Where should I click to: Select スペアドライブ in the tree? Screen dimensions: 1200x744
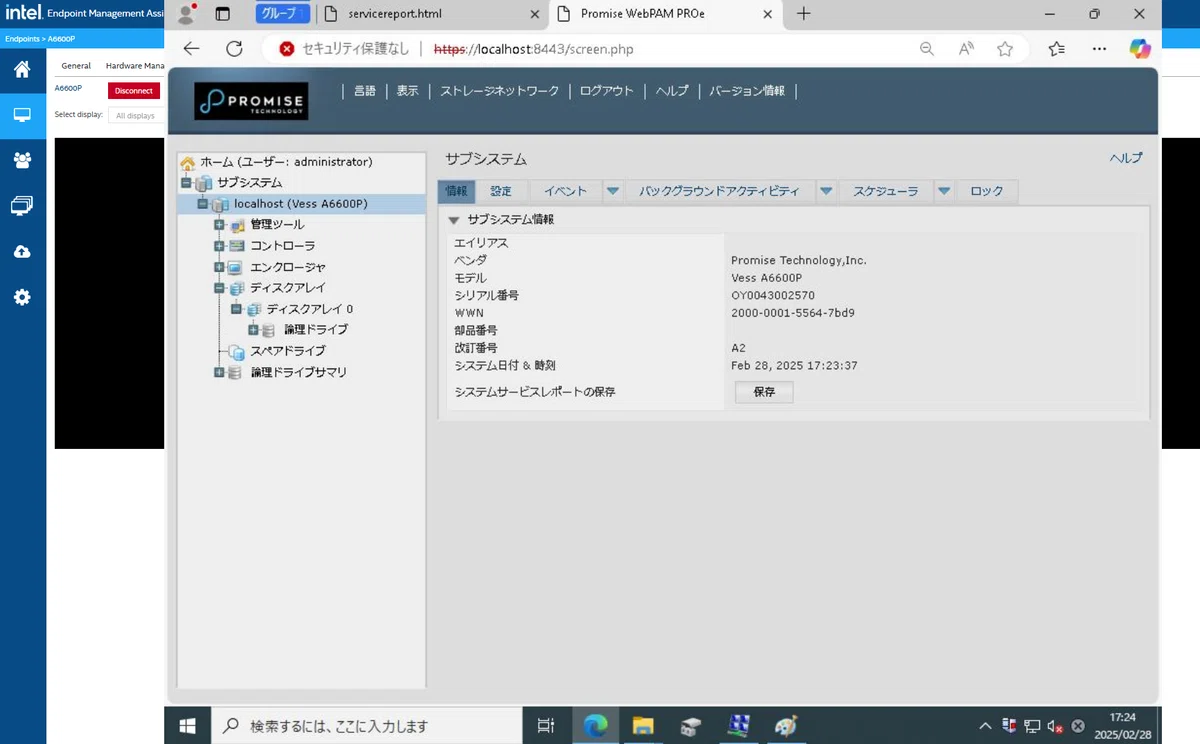288,351
